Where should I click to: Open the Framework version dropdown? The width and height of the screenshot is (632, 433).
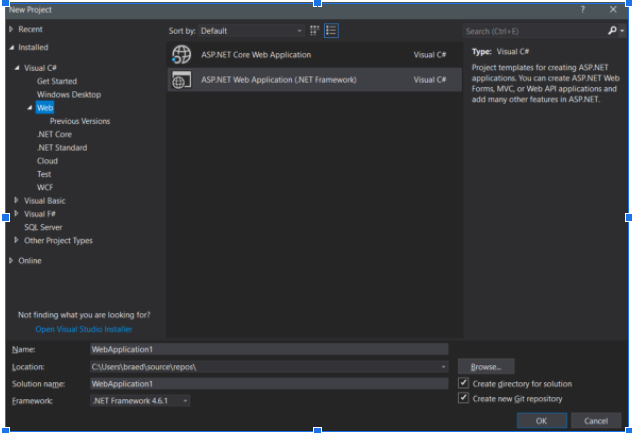click(140, 401)
